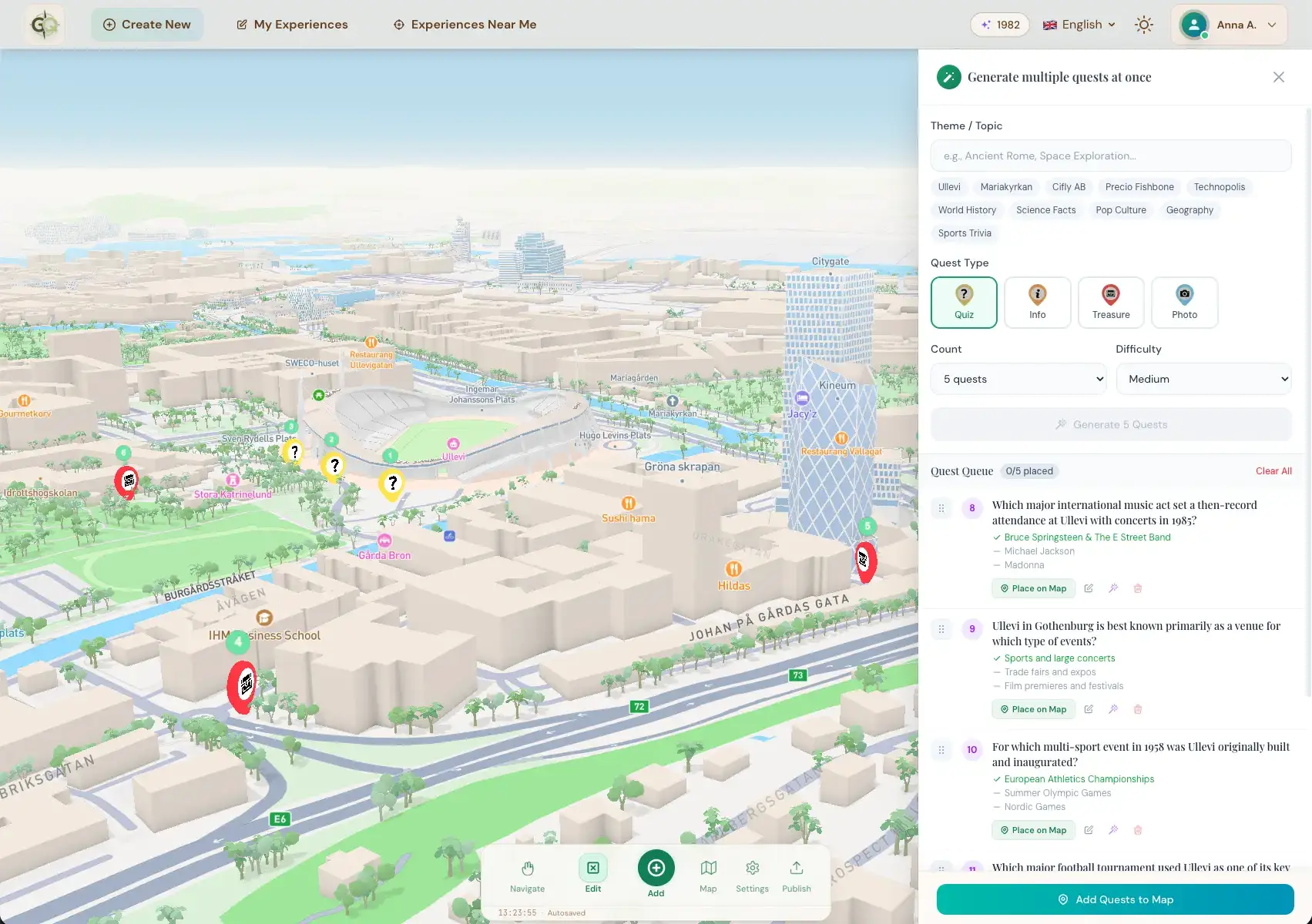Open Experiences Near Me

(465, 25)
